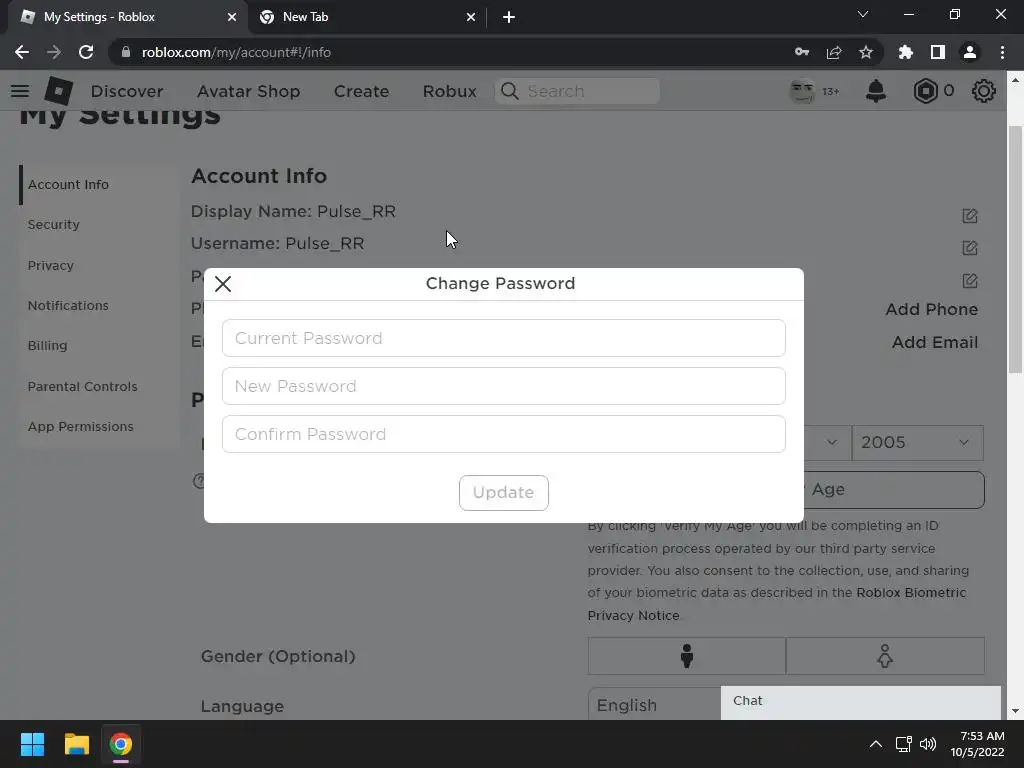Viewport: 1024px width, 768px height.
Task: Reload the page
Action: click(x=86, y=52)
